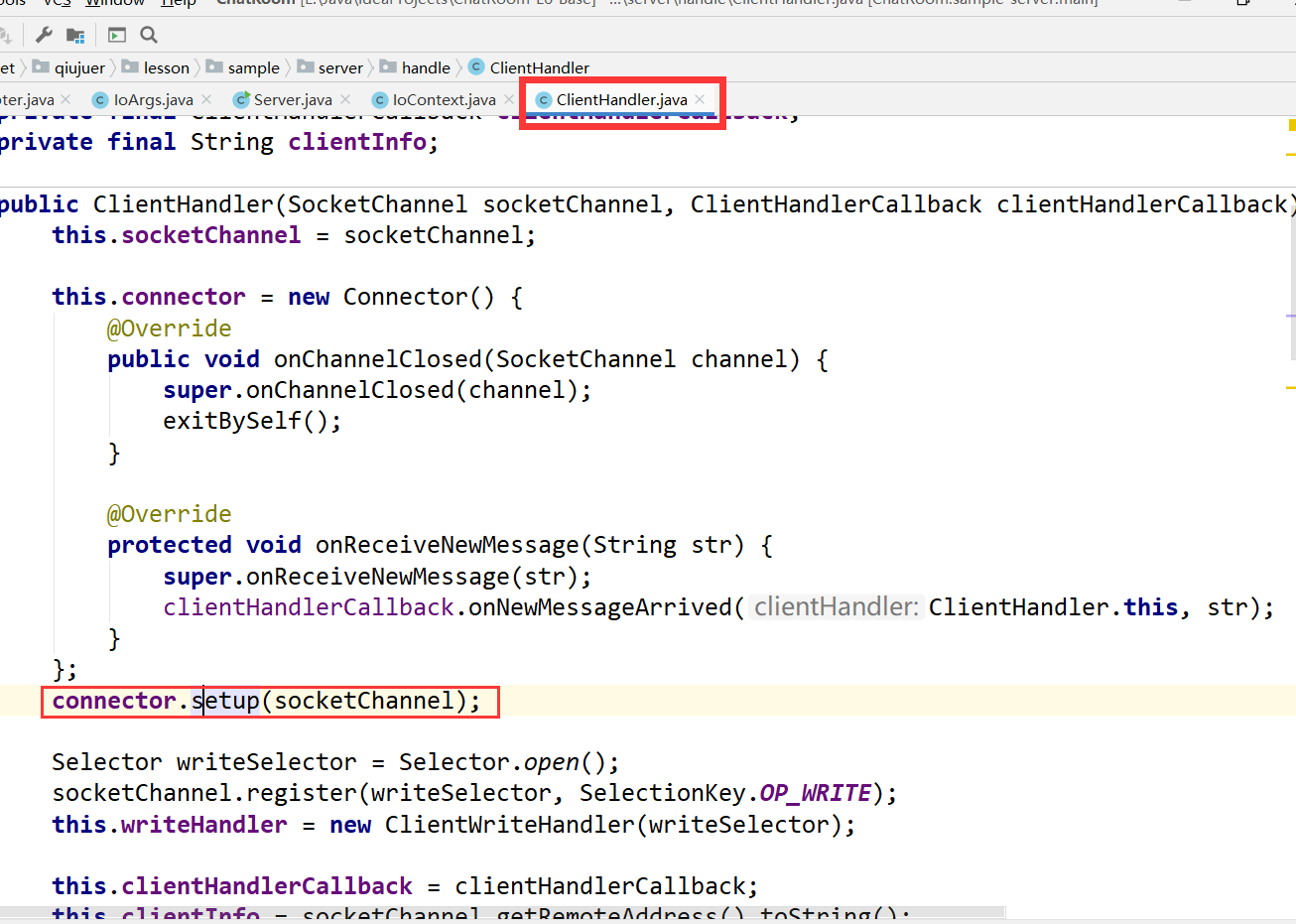Click 'ClientWriteHandler' constructor call
The image size is (1296, 924).
point(509,824)
